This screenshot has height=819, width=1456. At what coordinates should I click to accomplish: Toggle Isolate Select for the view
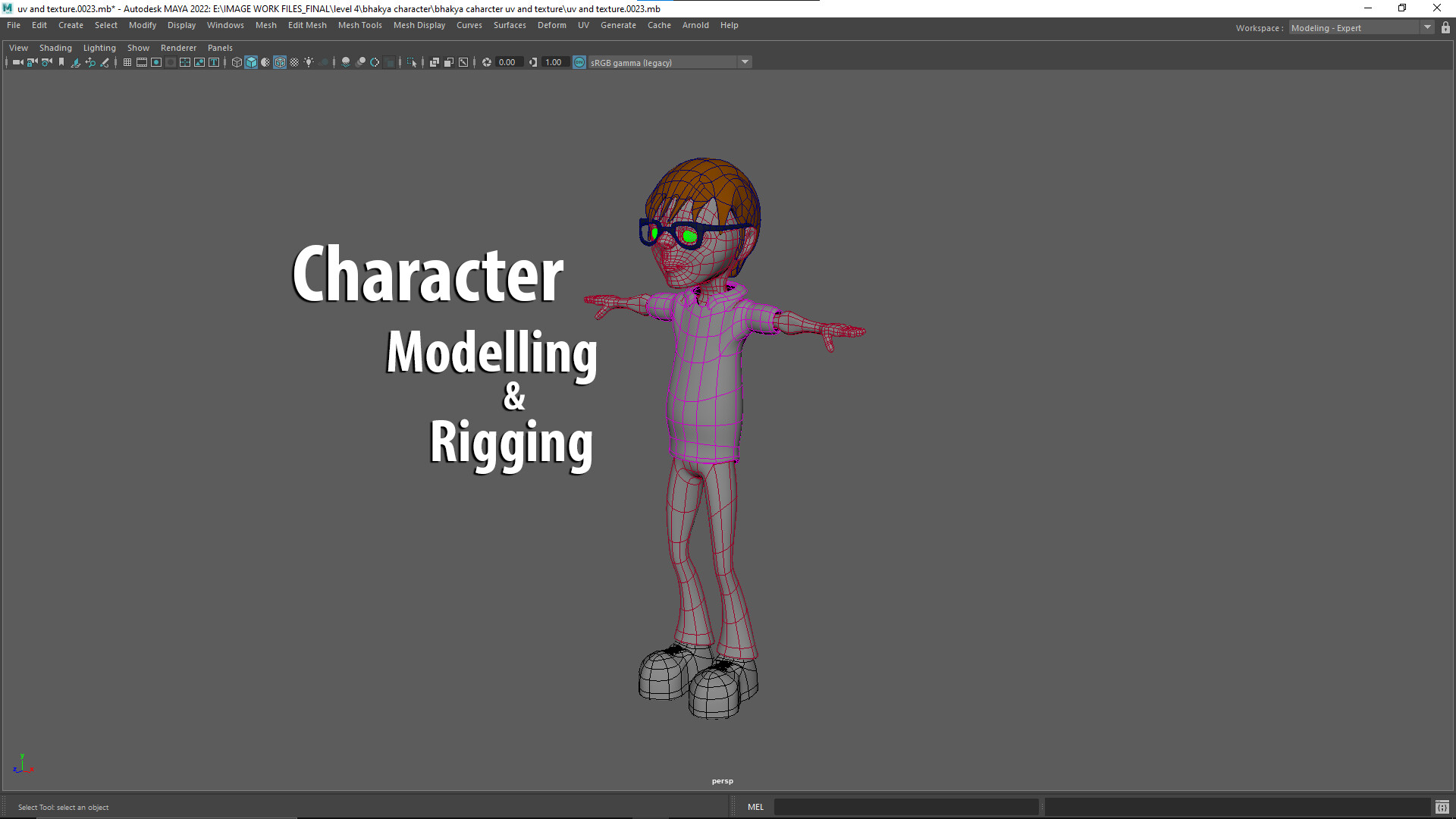point(413,62)
